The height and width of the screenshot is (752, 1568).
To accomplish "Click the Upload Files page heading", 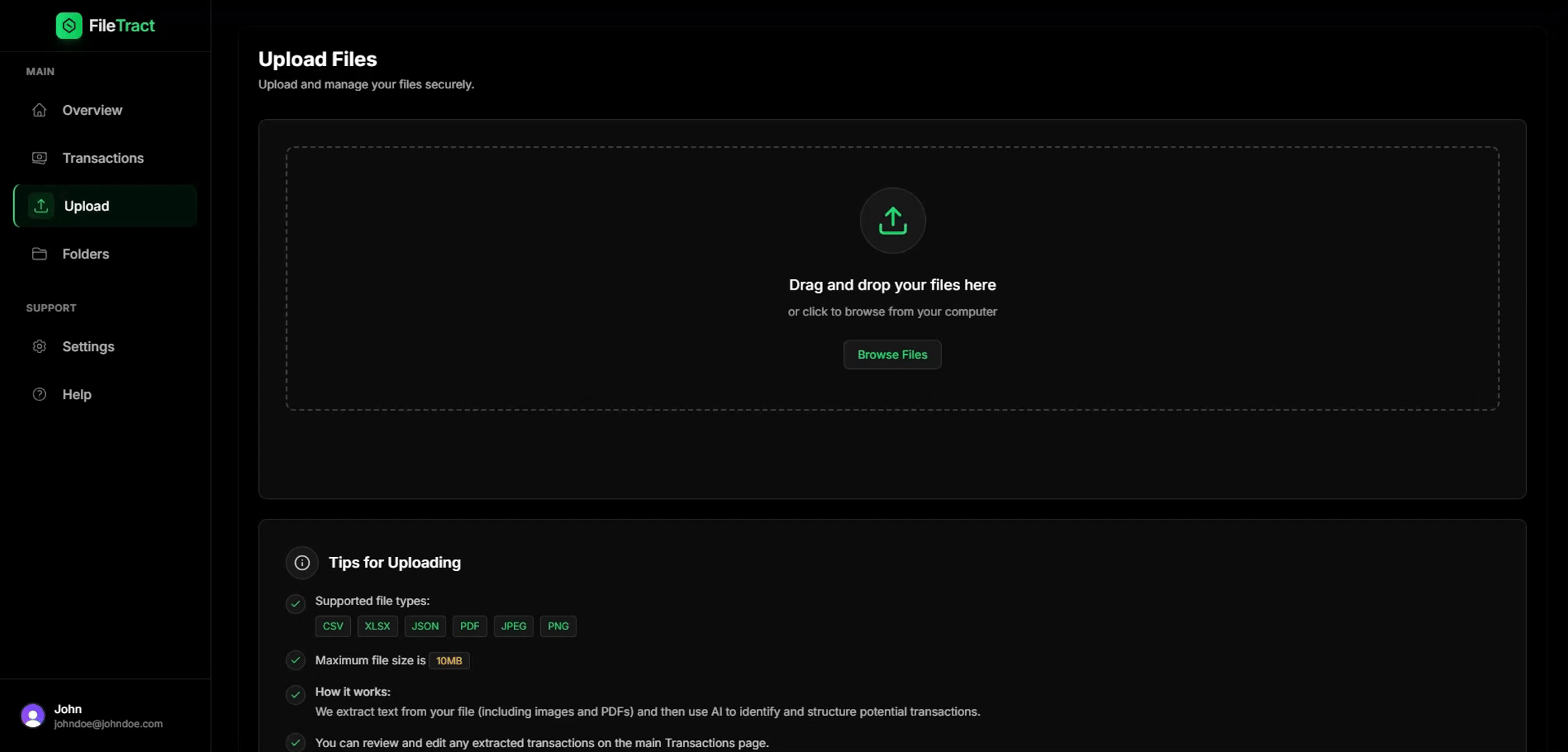I will [x=317, y=59].
